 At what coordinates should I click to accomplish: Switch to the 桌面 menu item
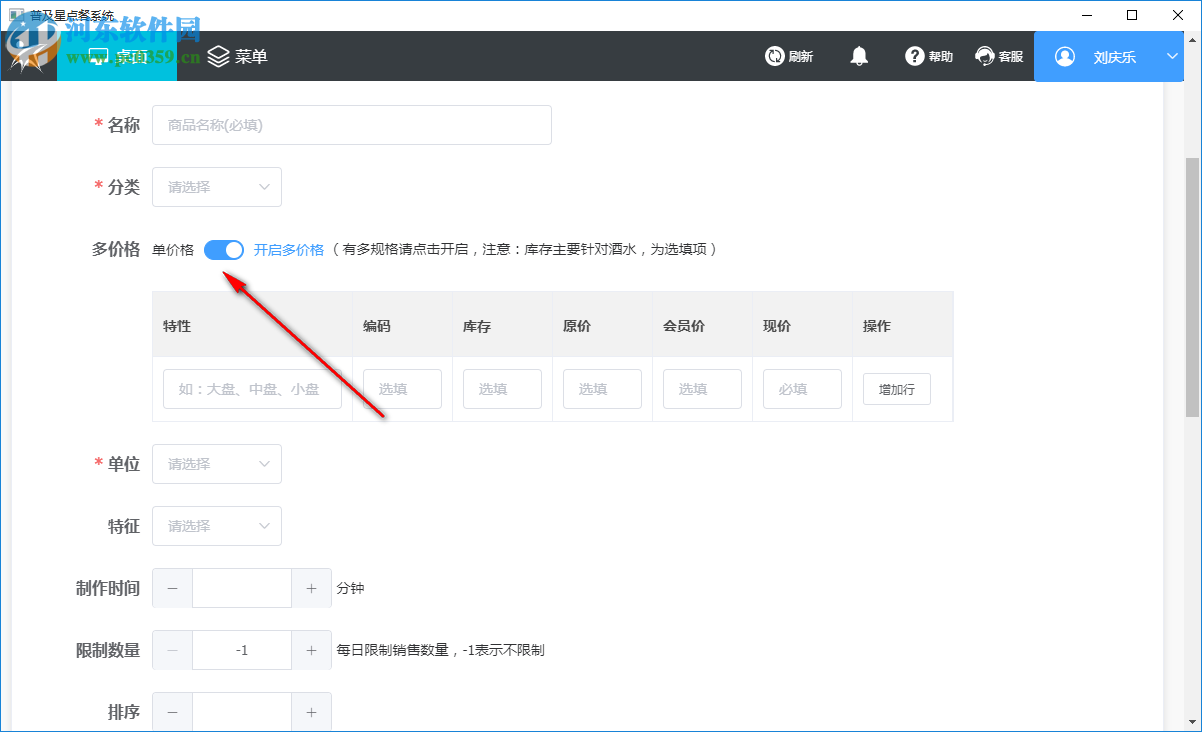130,56
